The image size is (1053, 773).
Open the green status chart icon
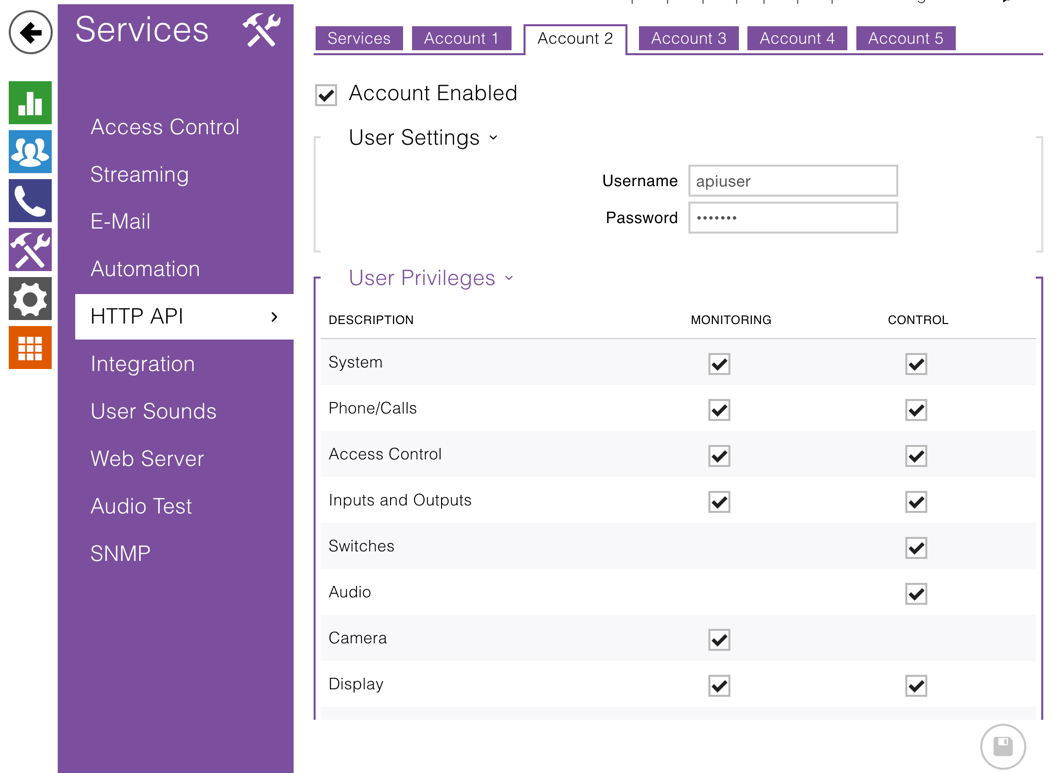click(x=30, y=103)
